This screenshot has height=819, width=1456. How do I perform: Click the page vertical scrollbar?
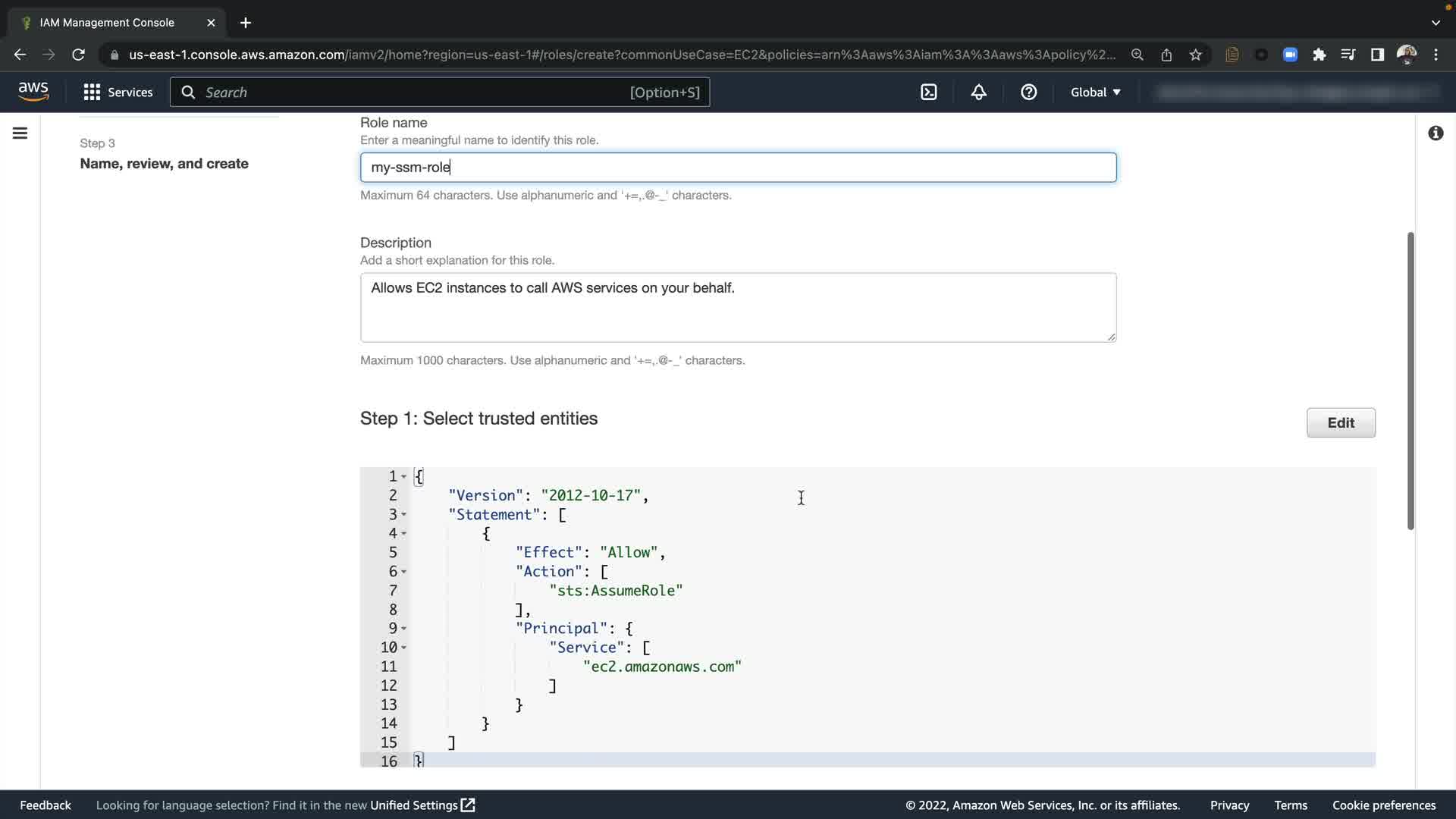[1410, 379]
